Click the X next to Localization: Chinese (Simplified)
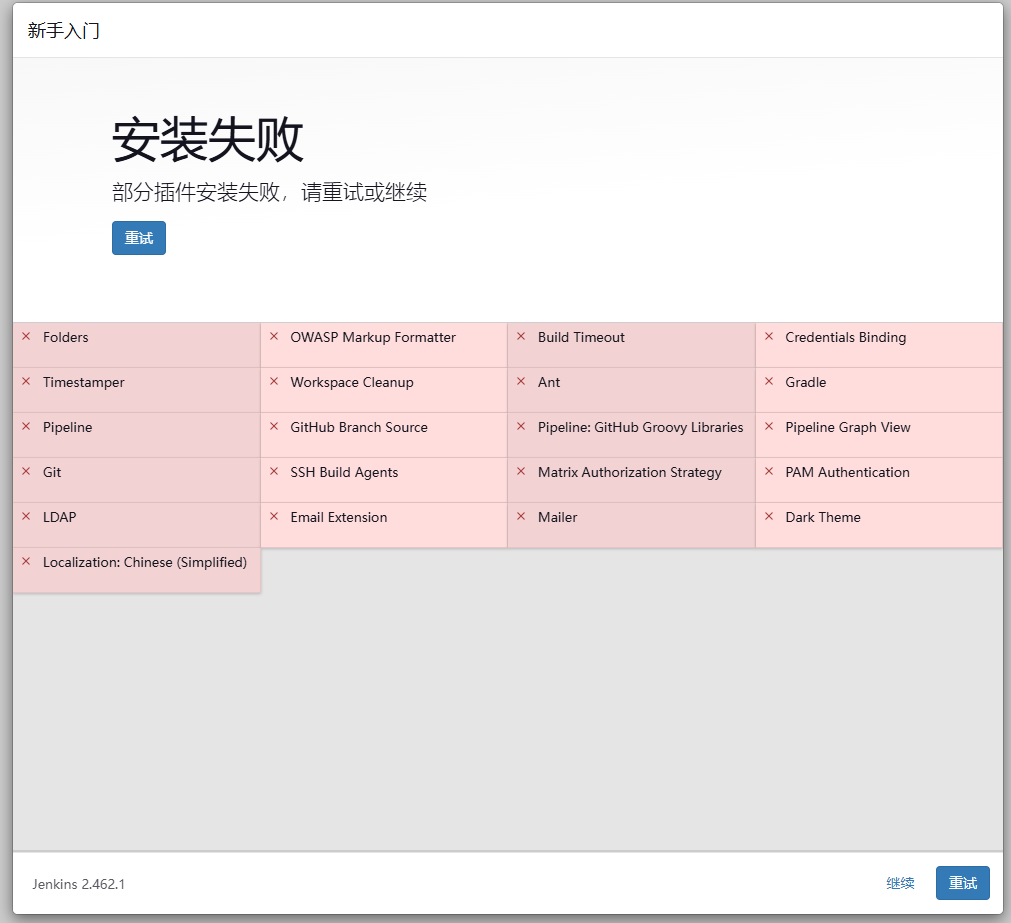The height and width of the screenshot is (923, 1011). click(x=26, y=562)
